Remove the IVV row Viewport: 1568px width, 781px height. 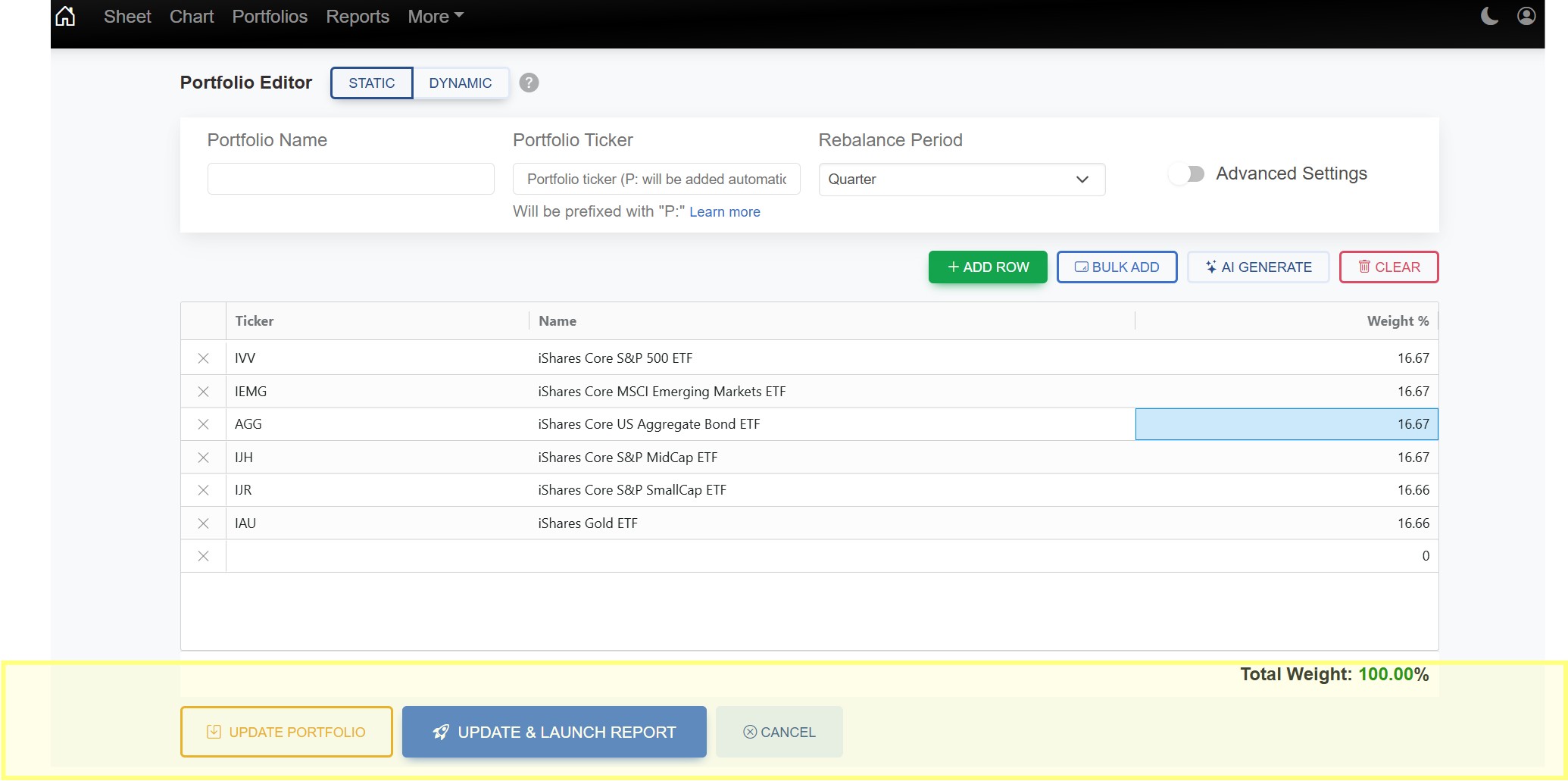(203, 358)
